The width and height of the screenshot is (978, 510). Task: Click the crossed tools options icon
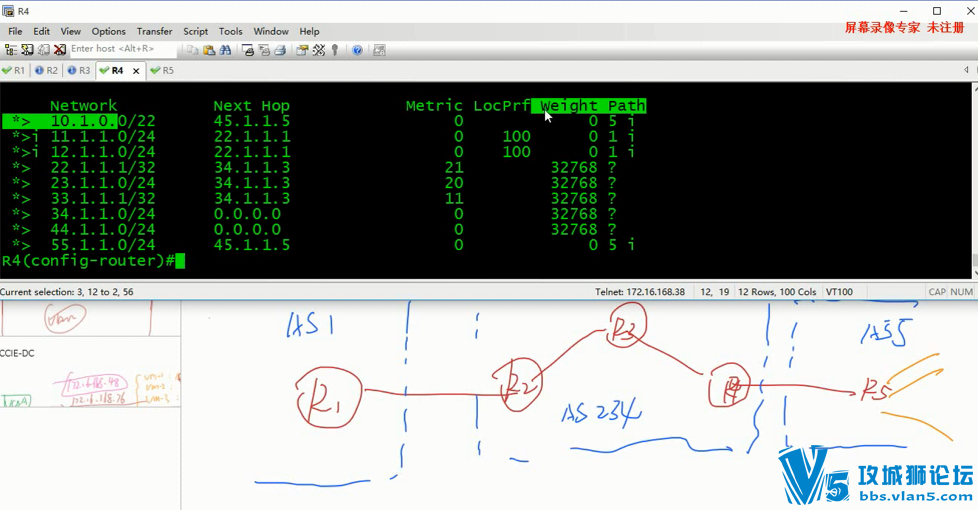point(319,50)
